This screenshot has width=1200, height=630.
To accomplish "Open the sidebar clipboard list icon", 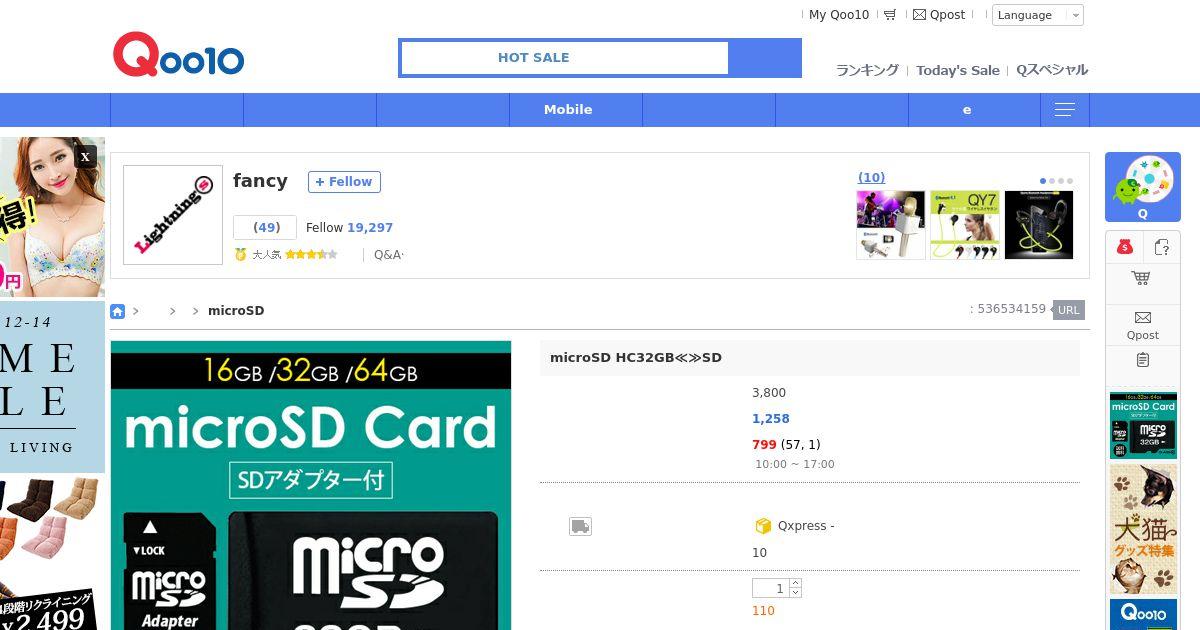I will 1143,360.
